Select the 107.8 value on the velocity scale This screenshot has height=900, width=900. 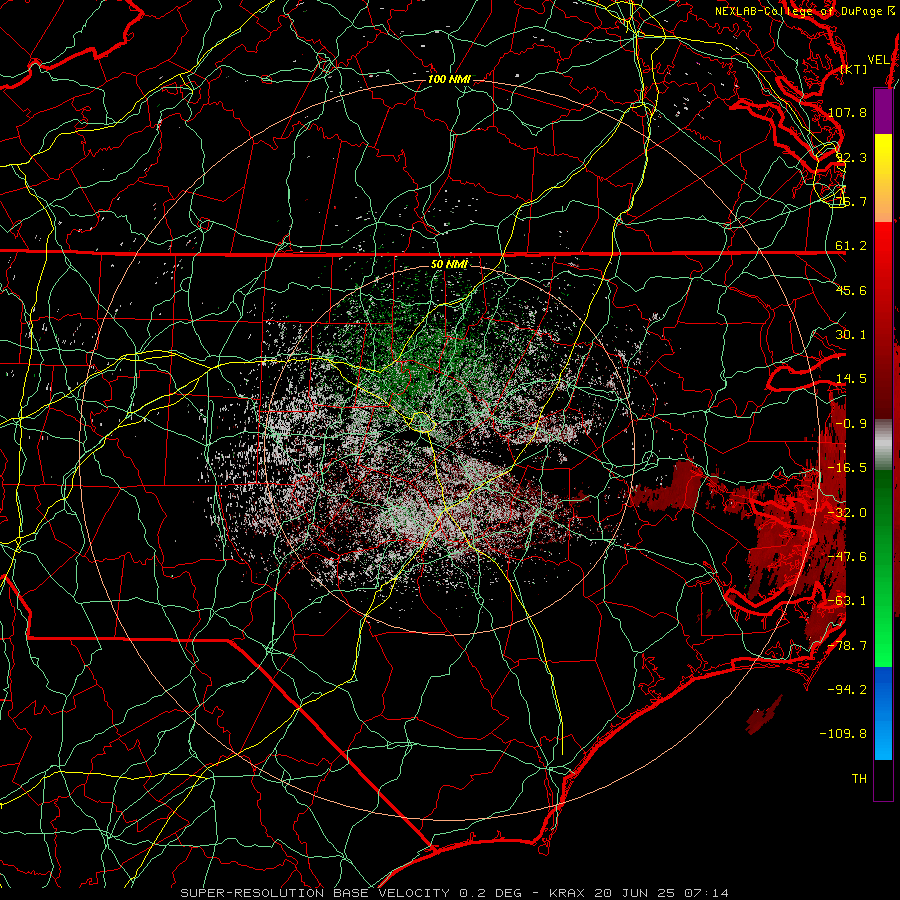coord(847,112)
